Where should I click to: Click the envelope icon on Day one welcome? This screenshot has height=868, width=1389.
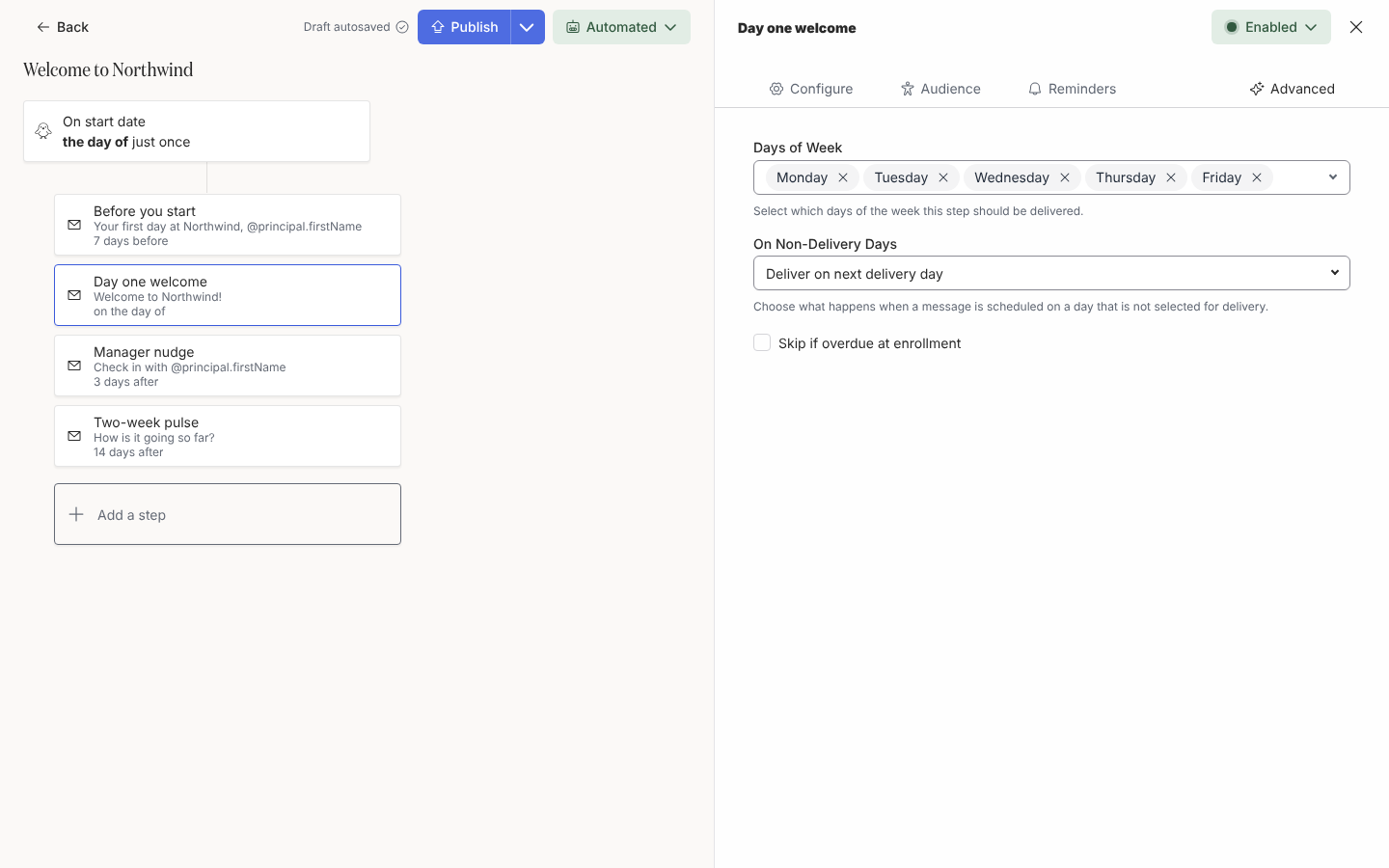pos(74,295)
